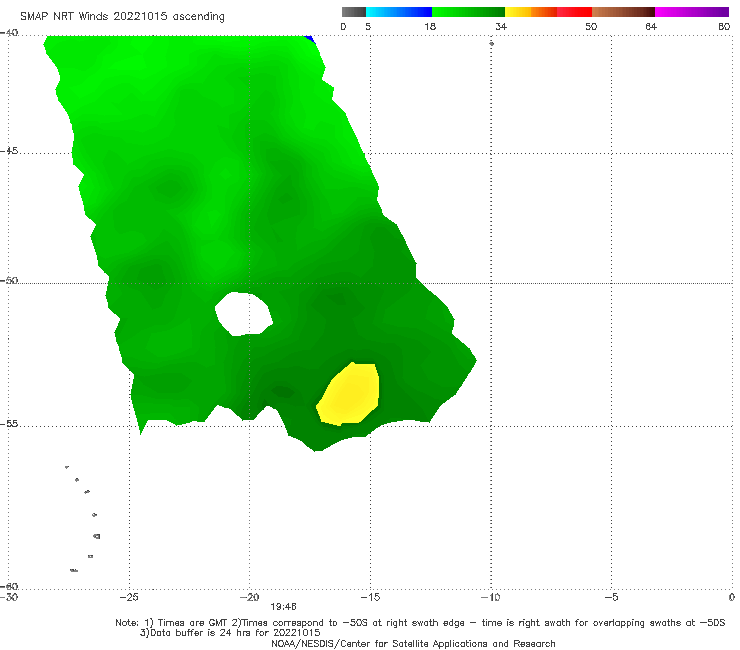Click the color bar label '18'
Screen dimensions: 740x650
(x=430, y=27)
